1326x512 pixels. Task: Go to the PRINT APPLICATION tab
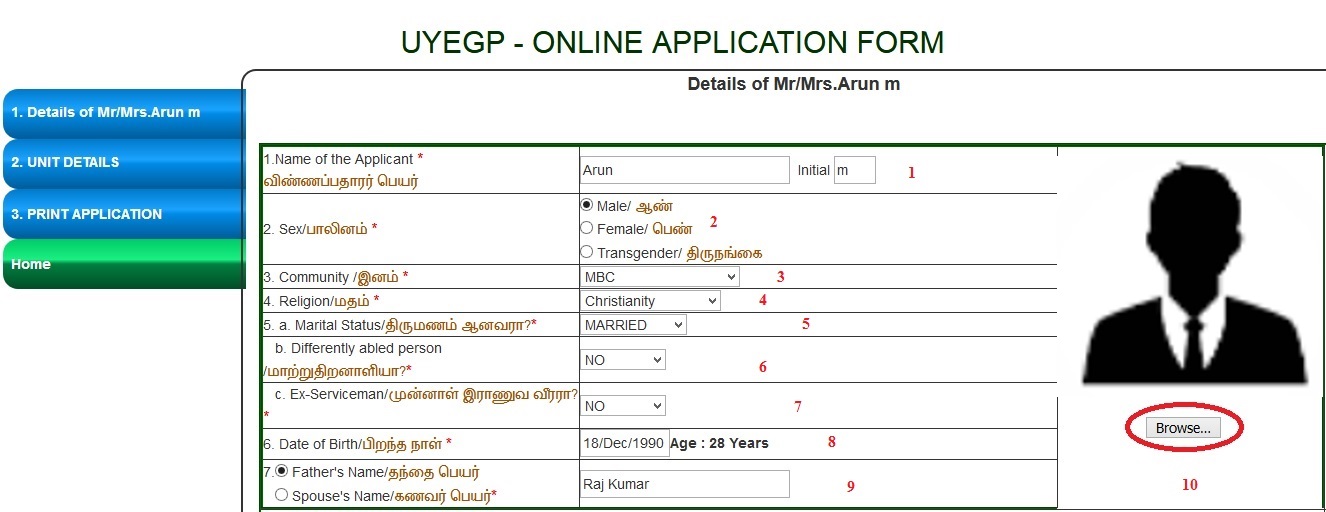(x=122, y=214)
